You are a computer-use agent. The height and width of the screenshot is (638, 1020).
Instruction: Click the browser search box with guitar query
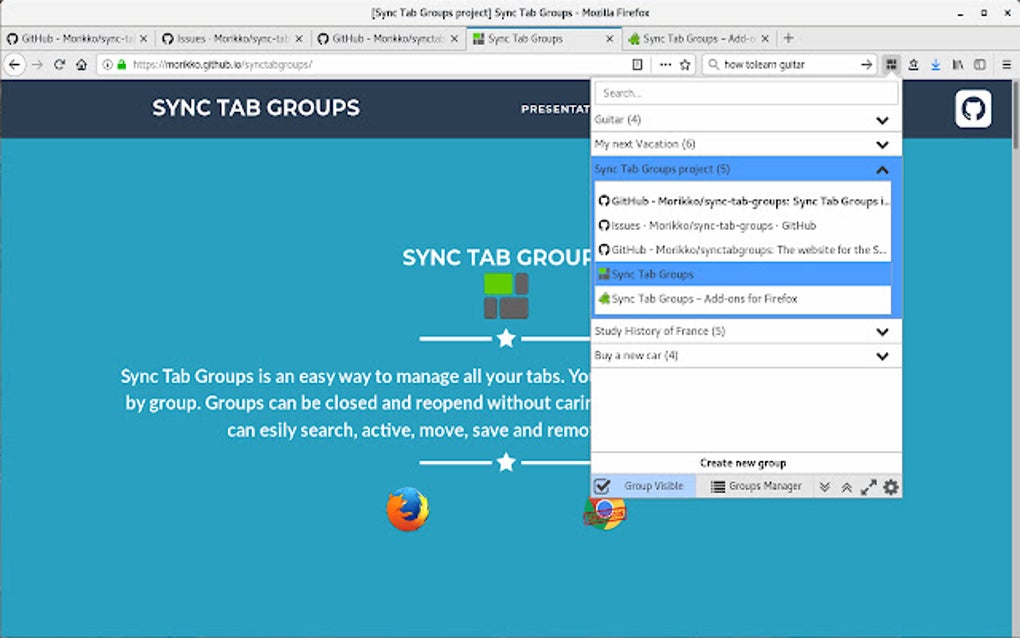pyautogui.click(x=789, y=64)
